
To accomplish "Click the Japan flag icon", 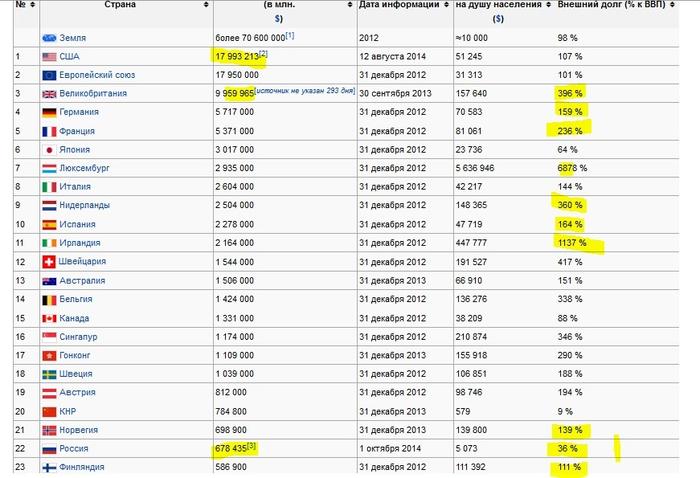I will coord(49,149).
